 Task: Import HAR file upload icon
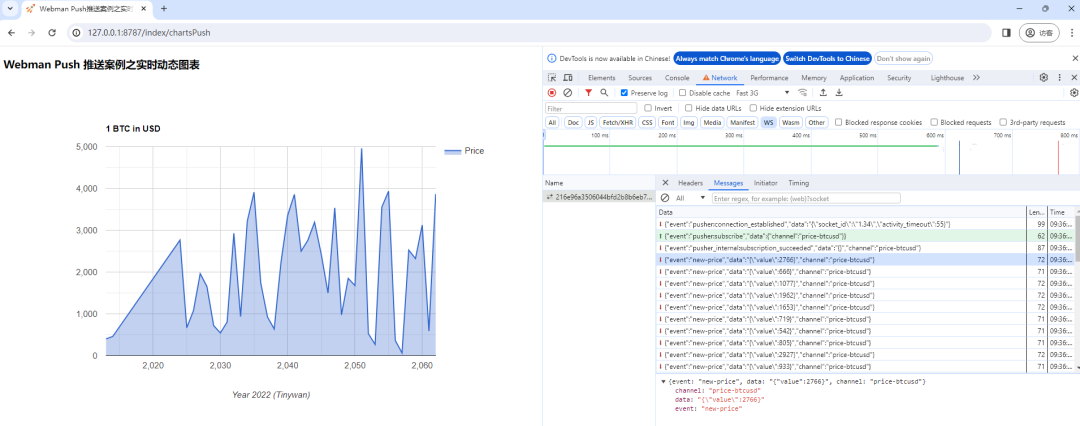tap(823, 92)
